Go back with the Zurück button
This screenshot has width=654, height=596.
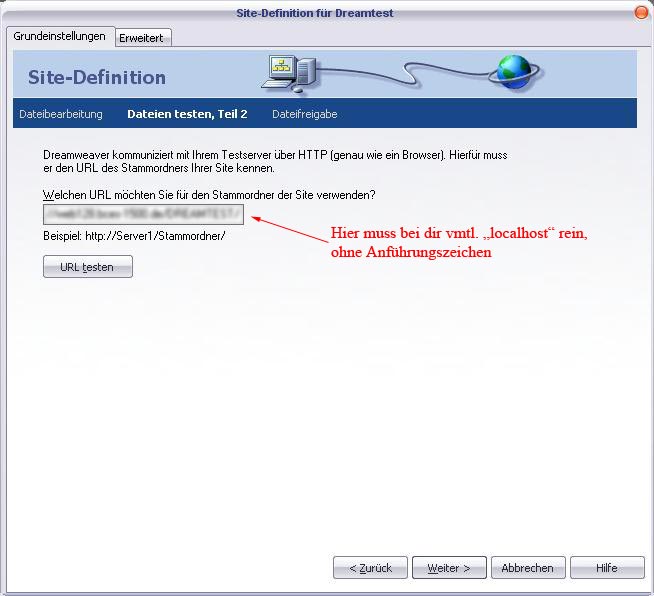click(370, 568)
